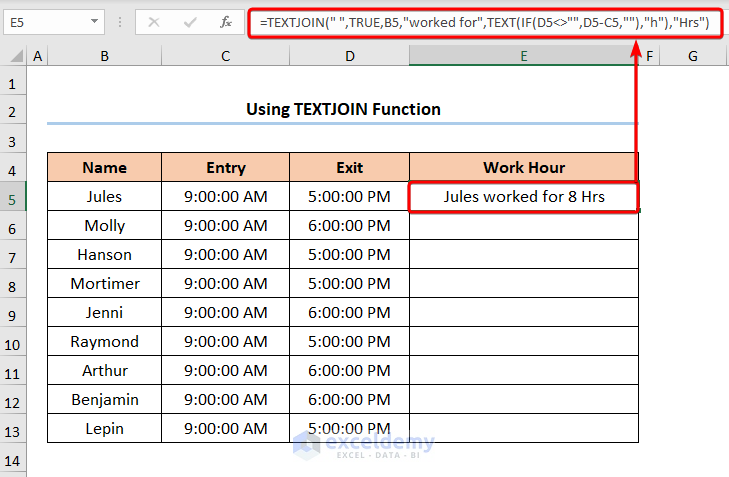The image size is (729, 477).
Task: Select empty Work Hour cell for Benjamin
Action: pos(524,399)
